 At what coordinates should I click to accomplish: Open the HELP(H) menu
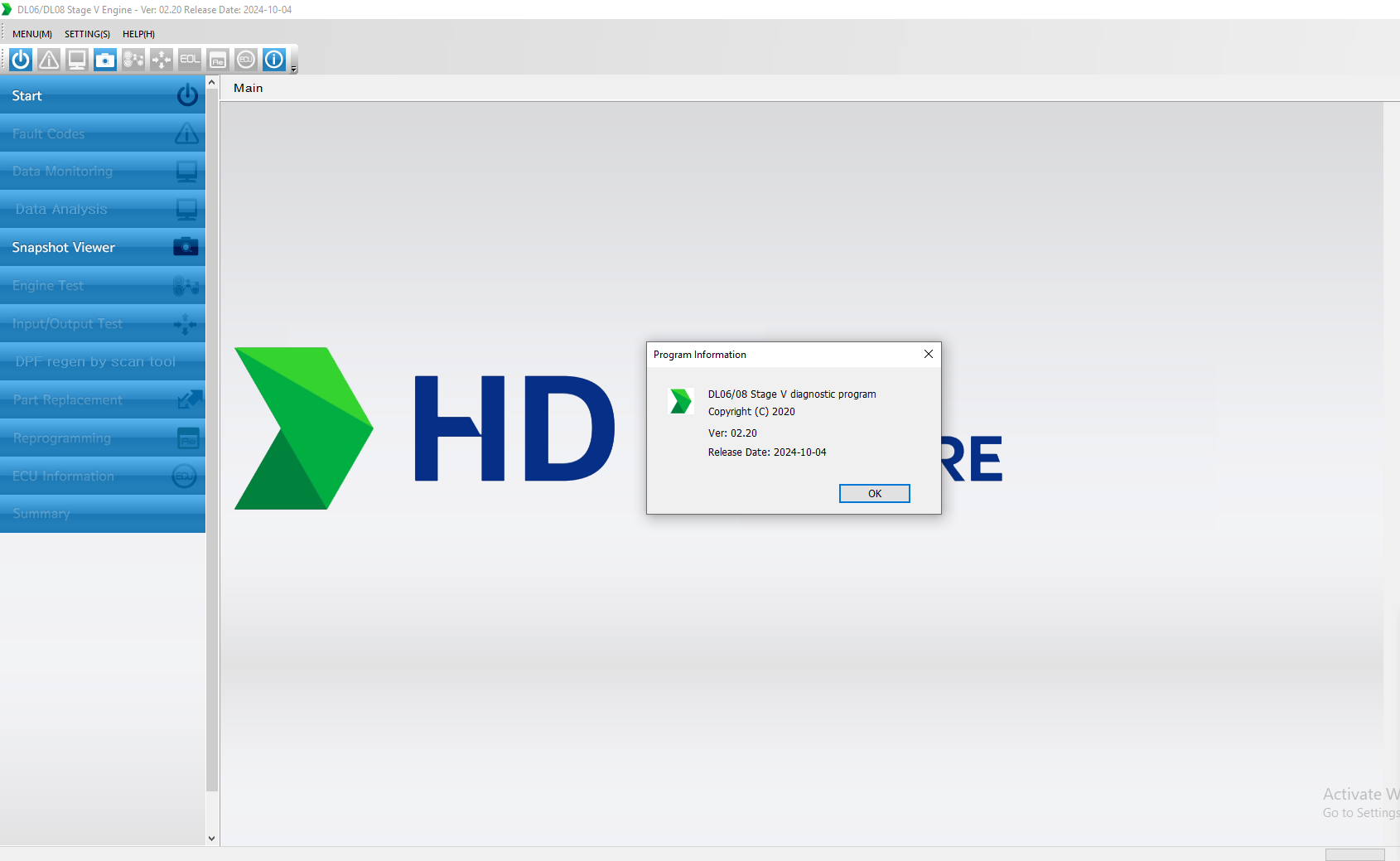pyautogui.click(x=138, y=34)
